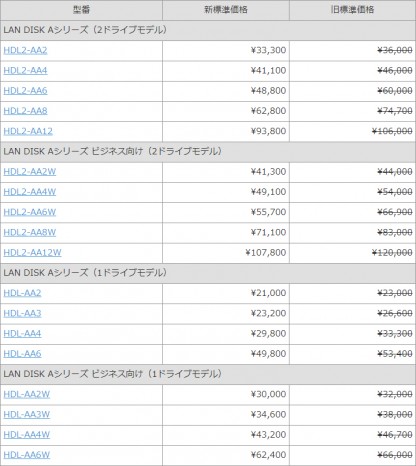Image resolution: width=416 pixels, height=466 pixels.
Task: Click the 新標準価格 column header
Action: (226, 10)
